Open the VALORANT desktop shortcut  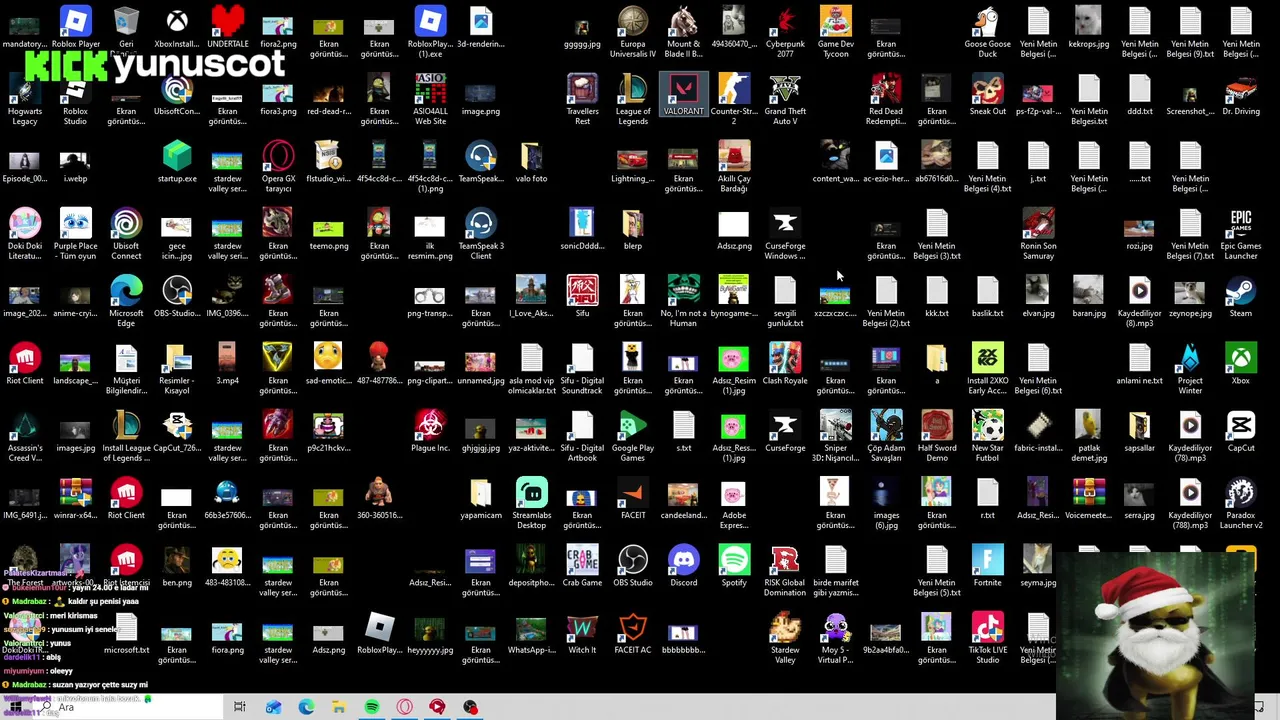(x=683, y=95)
